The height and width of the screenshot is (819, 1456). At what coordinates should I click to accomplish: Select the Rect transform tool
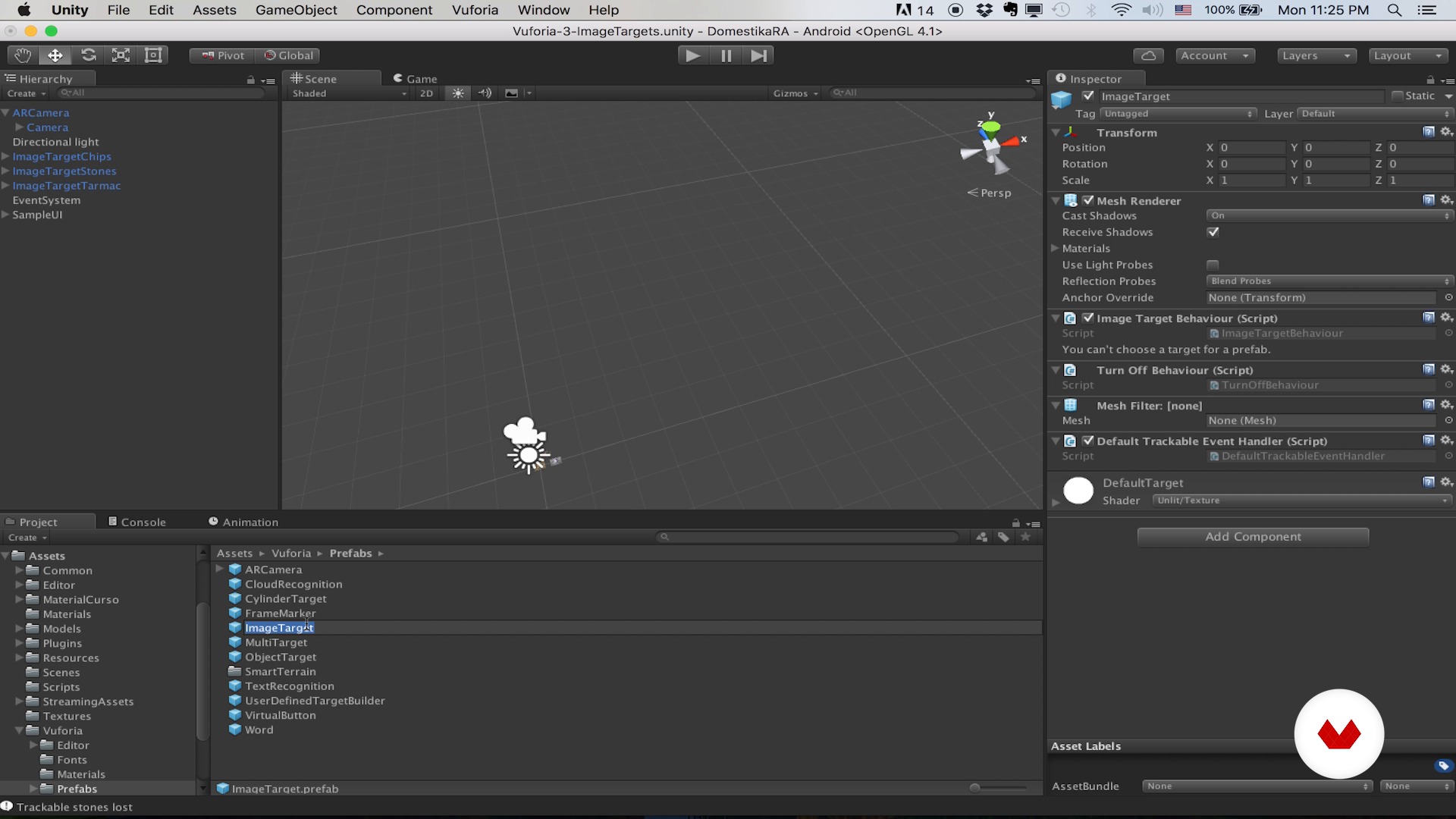click(153, 55)
